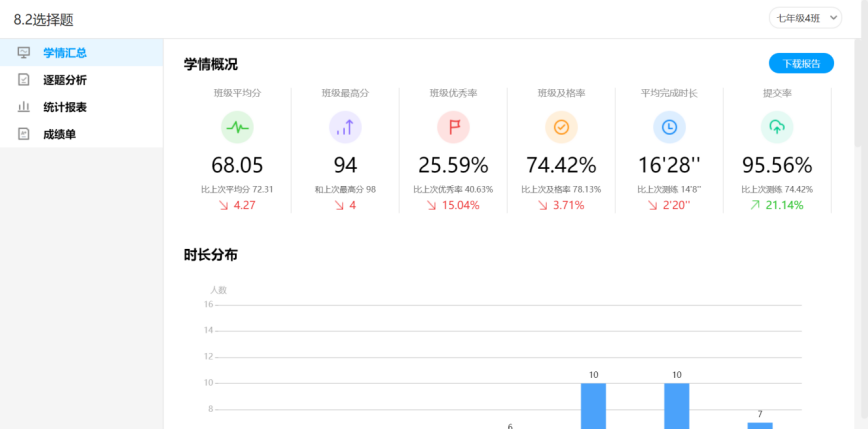Click the blue bar labeled 7
This screenshot has width=868, height=429.
click(x=760, y=425)
